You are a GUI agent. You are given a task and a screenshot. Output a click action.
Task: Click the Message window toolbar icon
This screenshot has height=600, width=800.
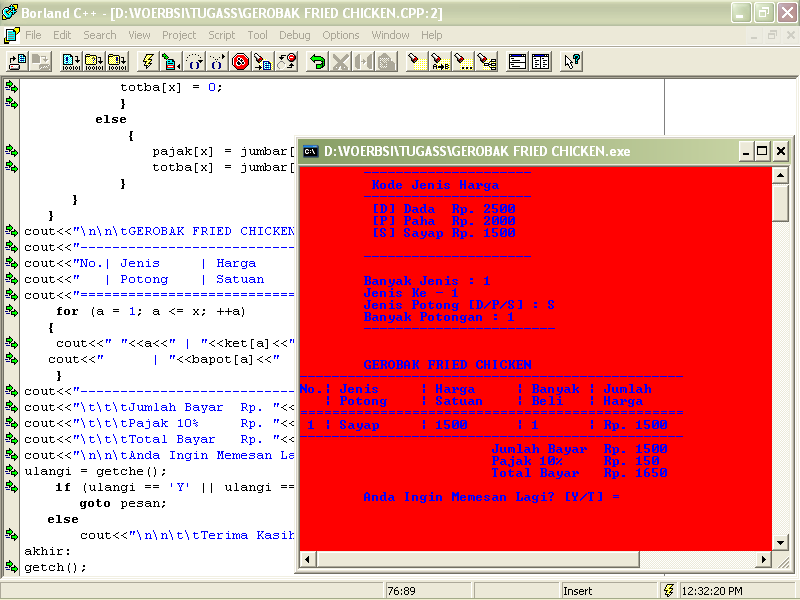pos(517,62)
